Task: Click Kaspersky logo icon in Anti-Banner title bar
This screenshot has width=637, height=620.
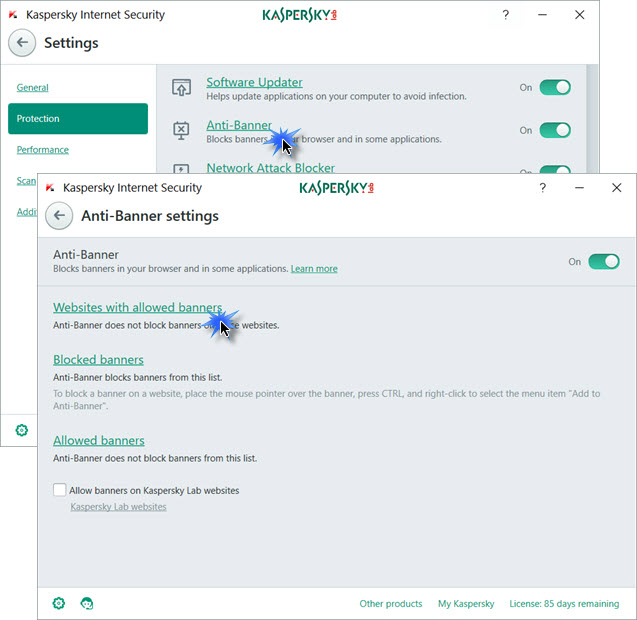Action: [50, 188]
